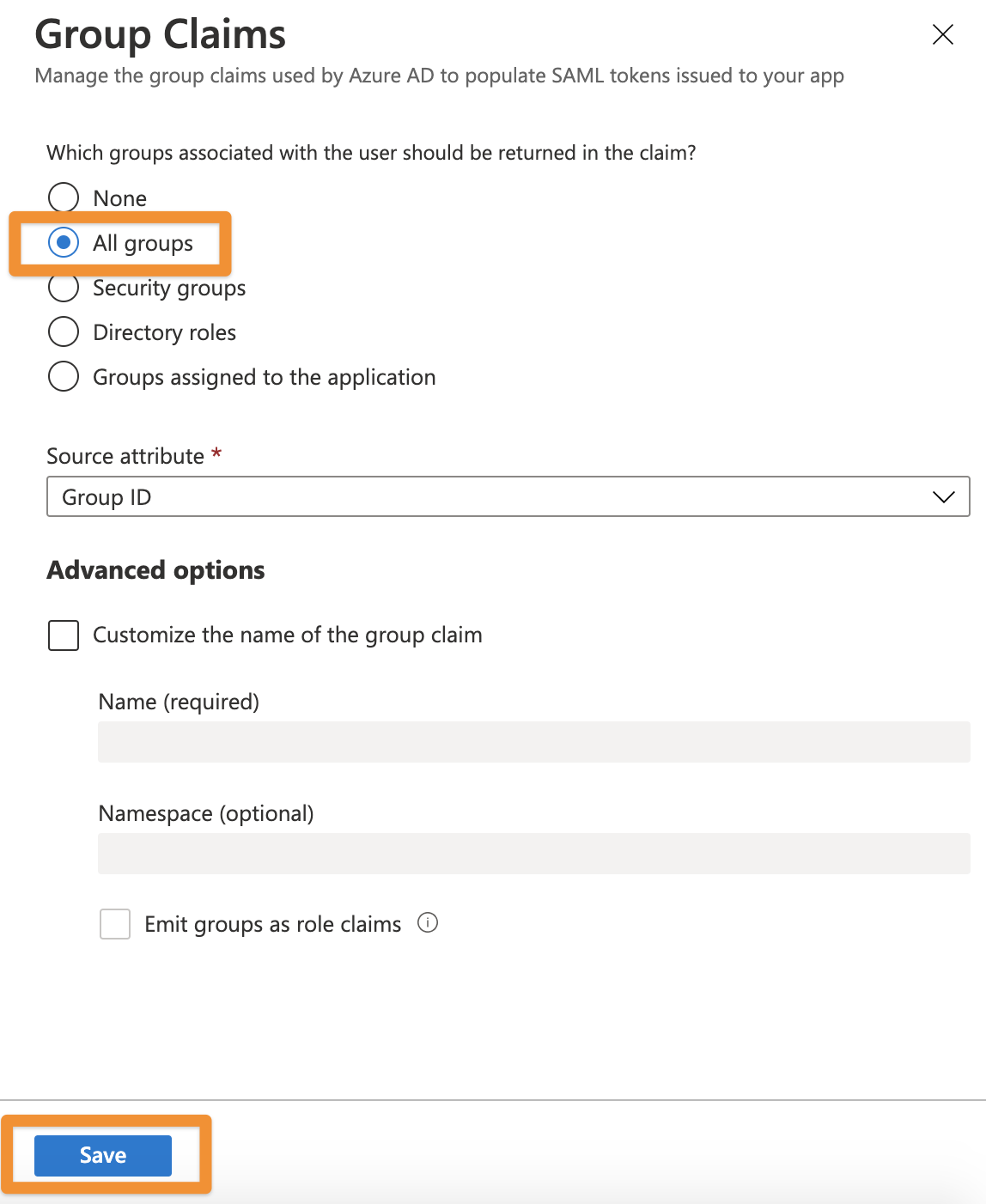Select the All groups radio button
Viewport: 986px width, 1204px height.
pos(64,242)
